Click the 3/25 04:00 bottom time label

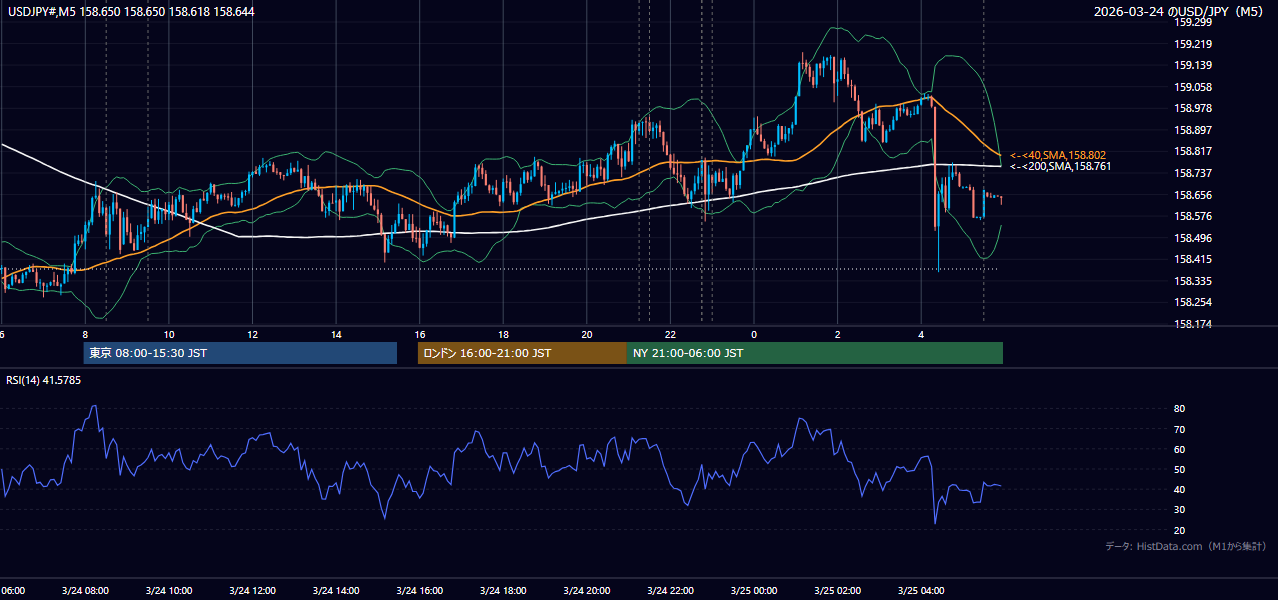point(921,590)
